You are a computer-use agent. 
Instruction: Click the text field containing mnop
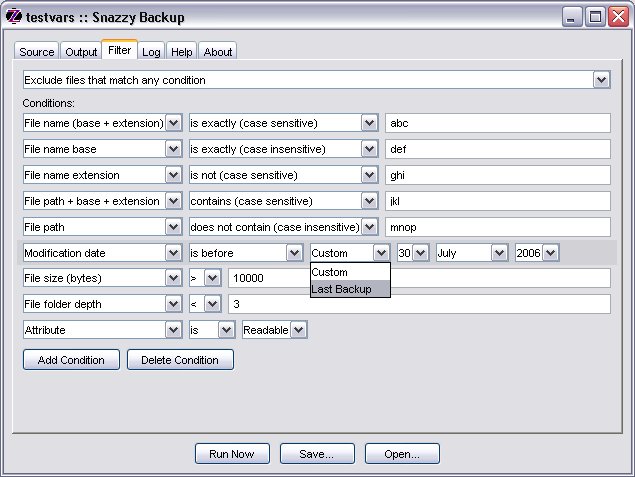coord(498,227)
